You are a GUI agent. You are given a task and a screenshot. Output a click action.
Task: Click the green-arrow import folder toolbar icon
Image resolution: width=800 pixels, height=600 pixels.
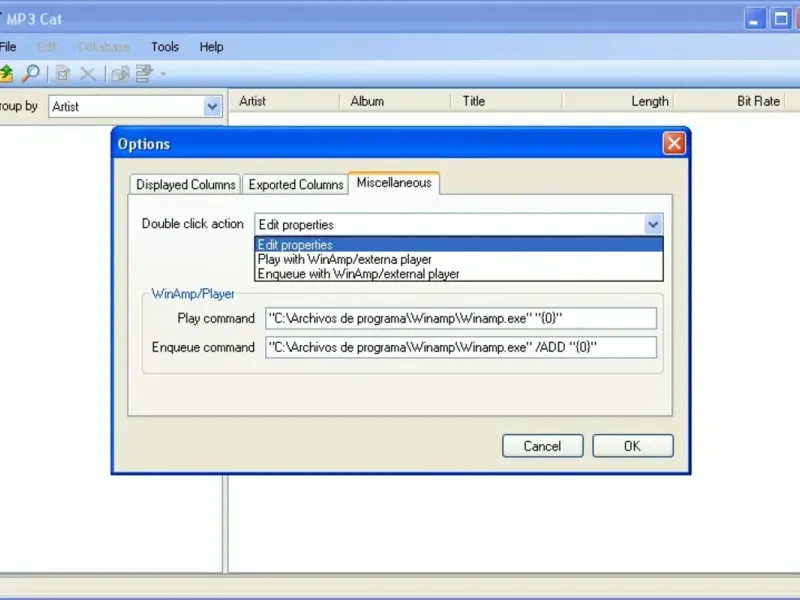click(6, 74)
